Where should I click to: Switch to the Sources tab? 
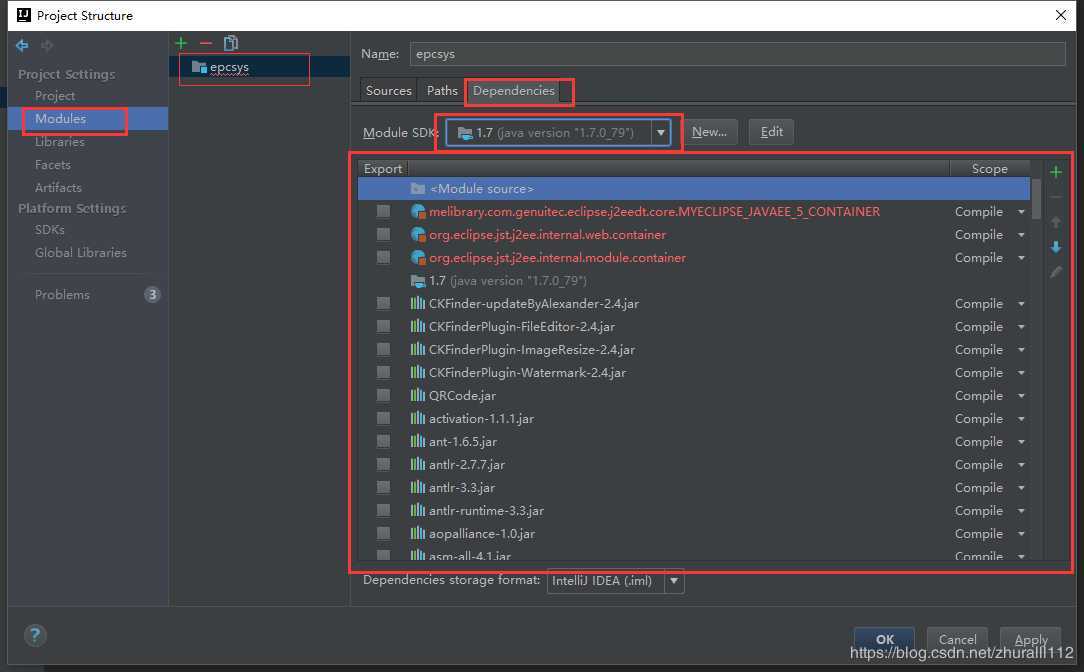point(389,91)
